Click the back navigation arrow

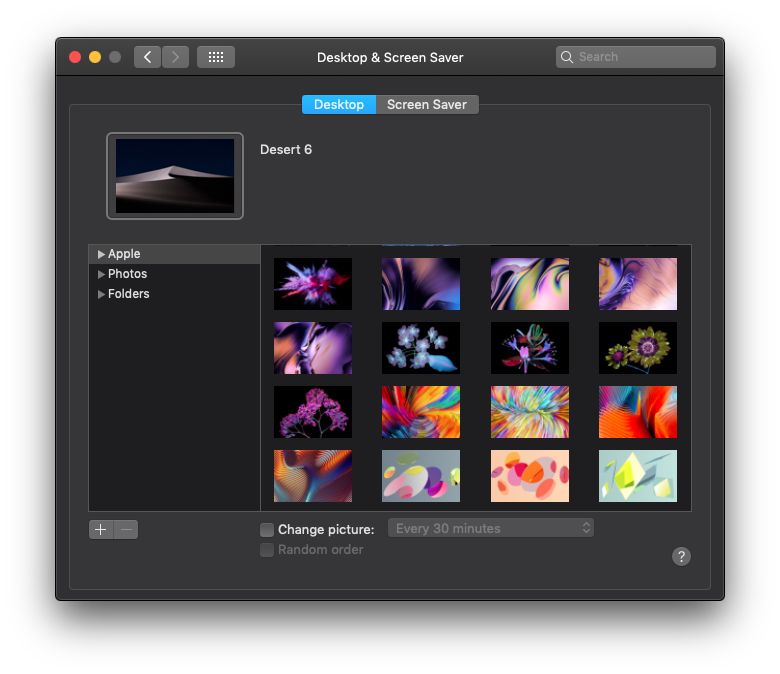click(148, 57)
